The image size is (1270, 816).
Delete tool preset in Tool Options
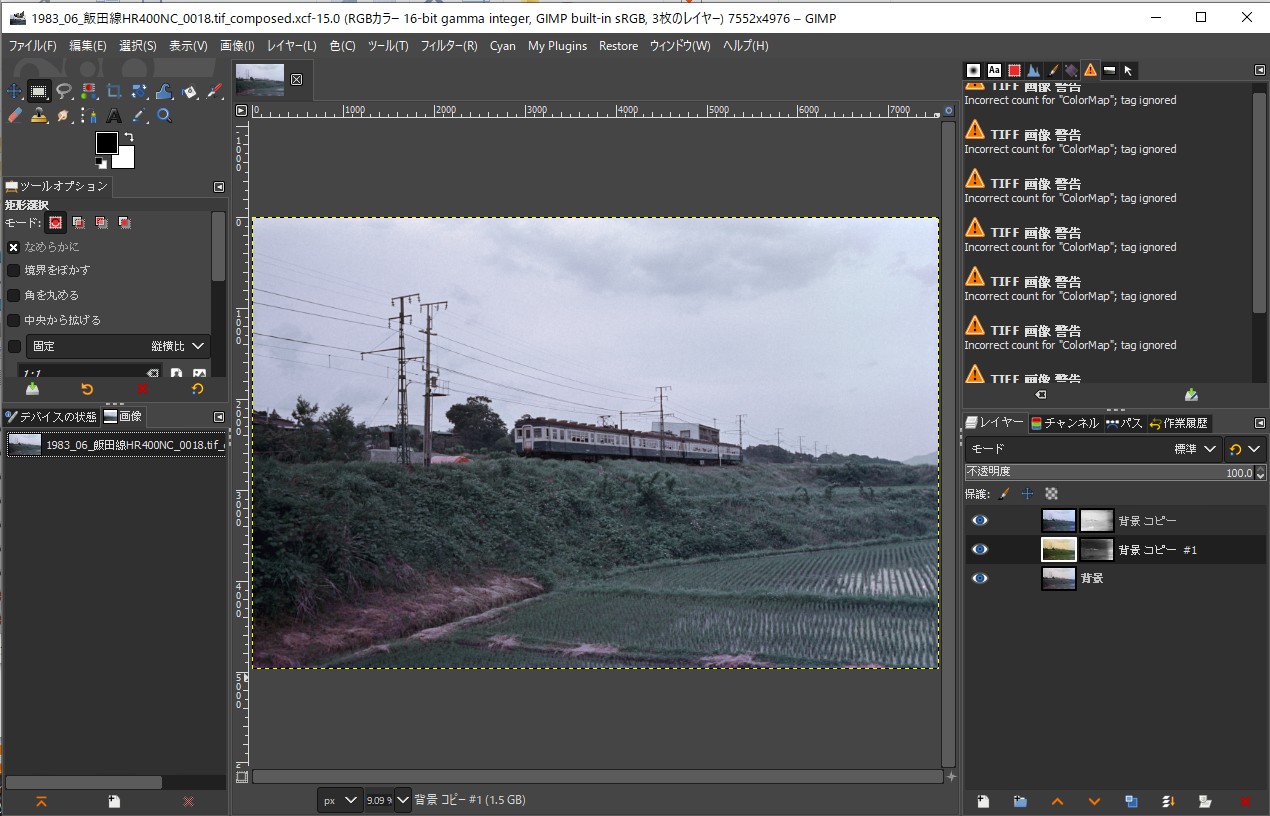(142, 389)
